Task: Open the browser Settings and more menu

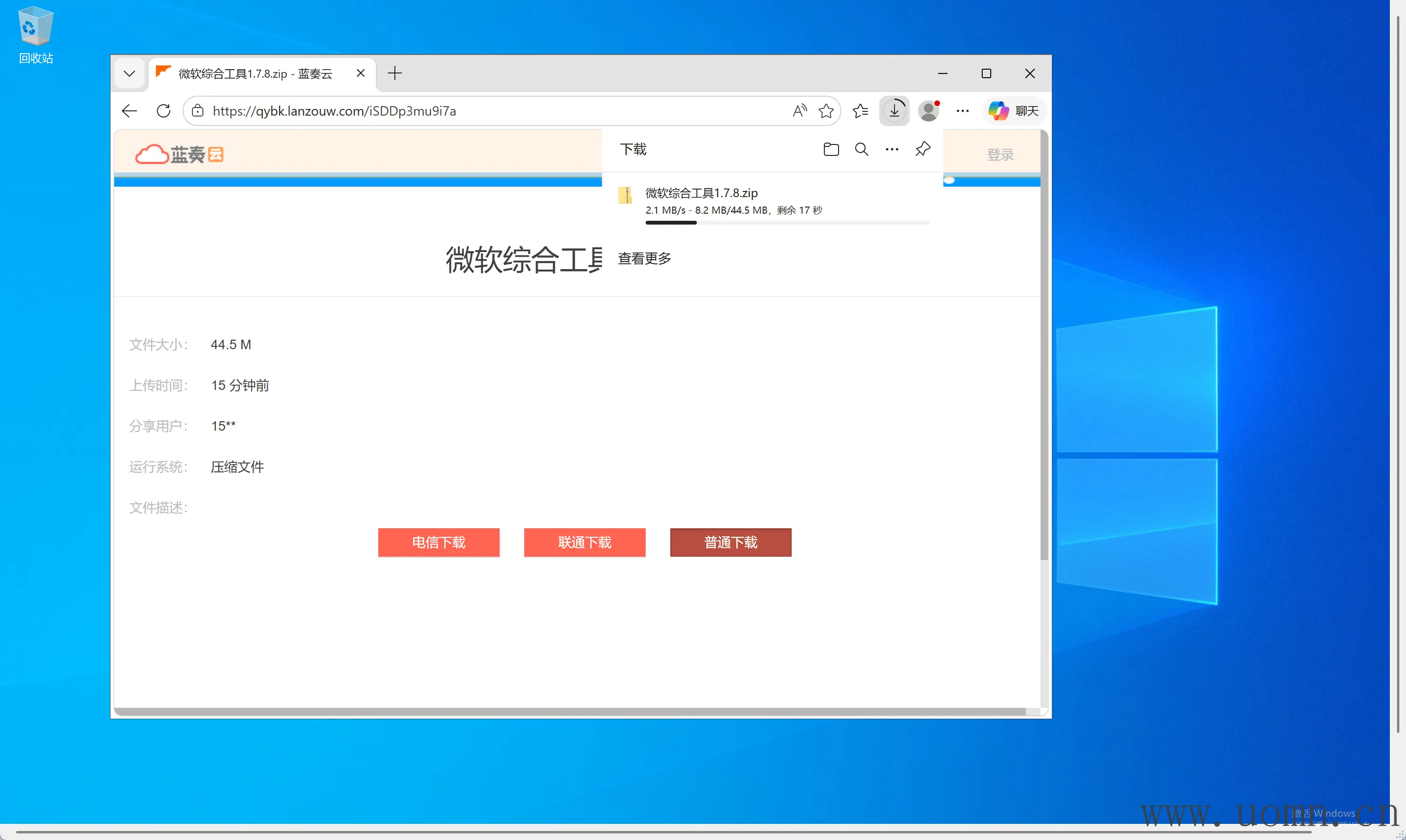Action: click(963, 111)
